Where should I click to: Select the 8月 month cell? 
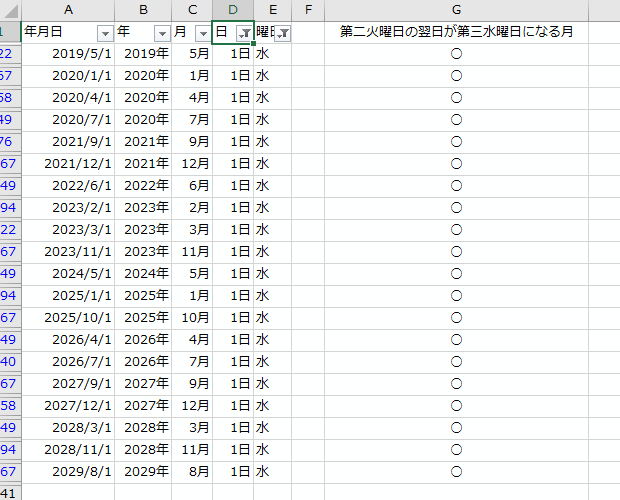tap(192, 472)
